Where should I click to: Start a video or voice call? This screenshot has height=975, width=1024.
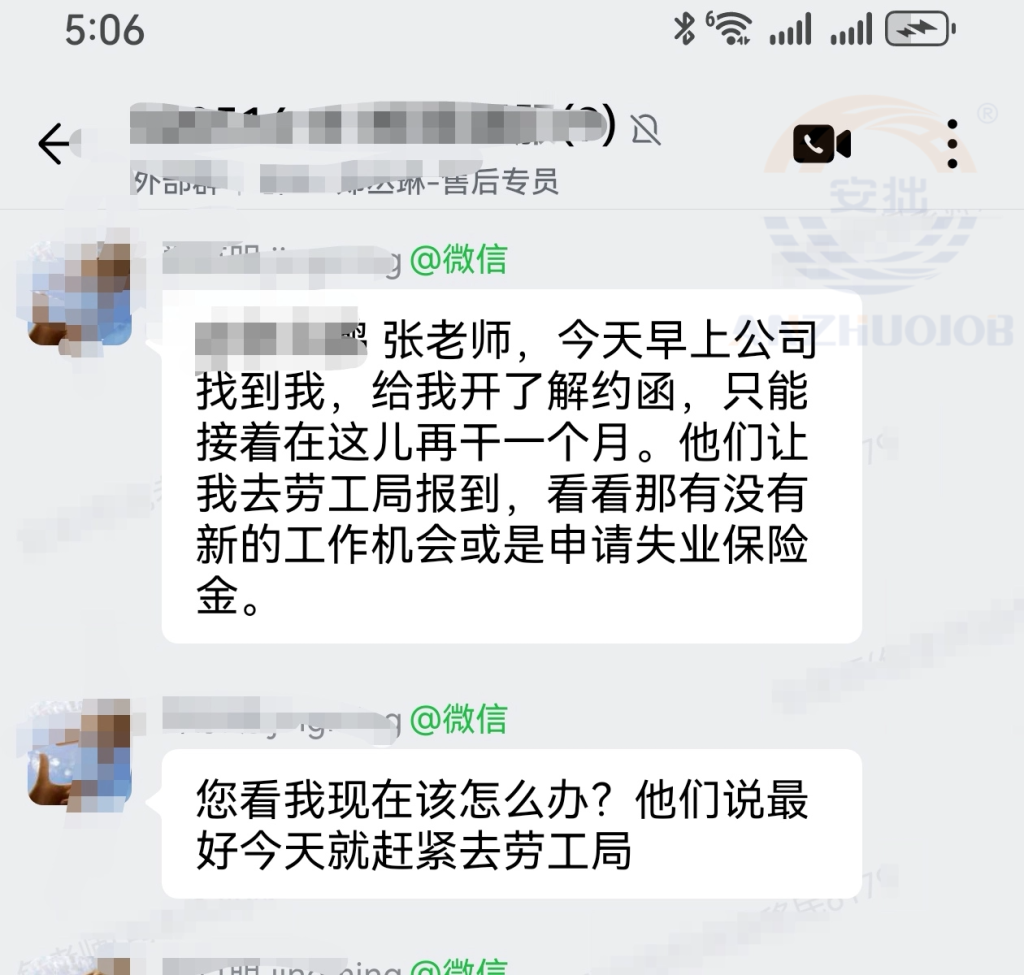click(x=822, y=143)
